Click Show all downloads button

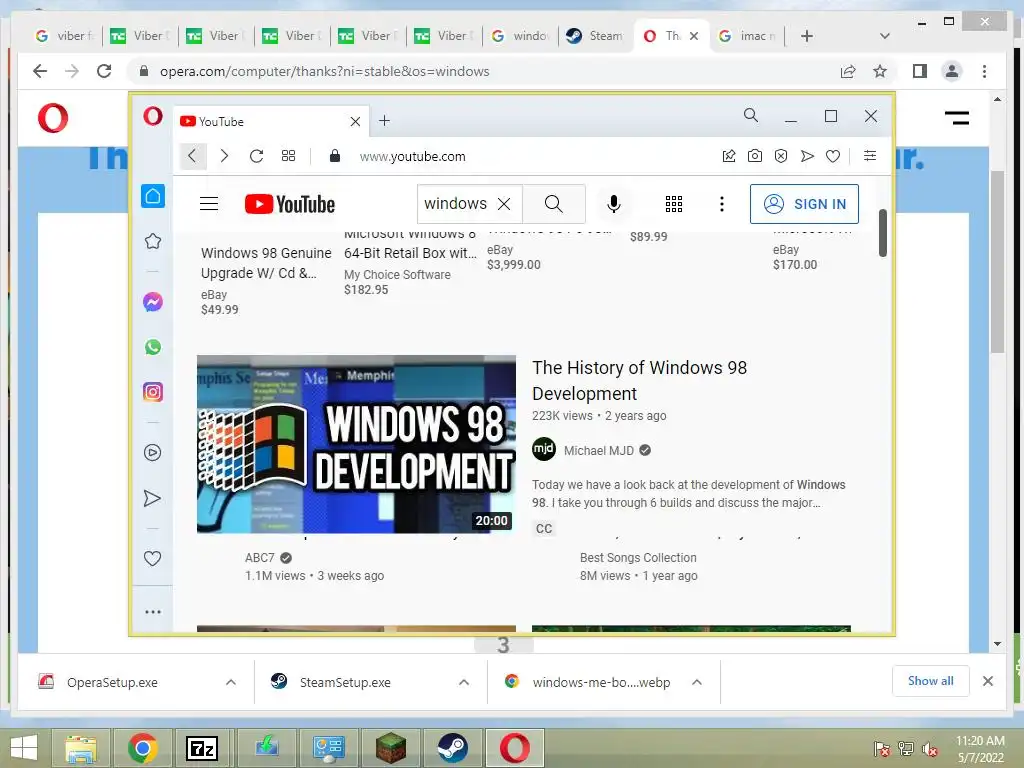tap(931, 681)
